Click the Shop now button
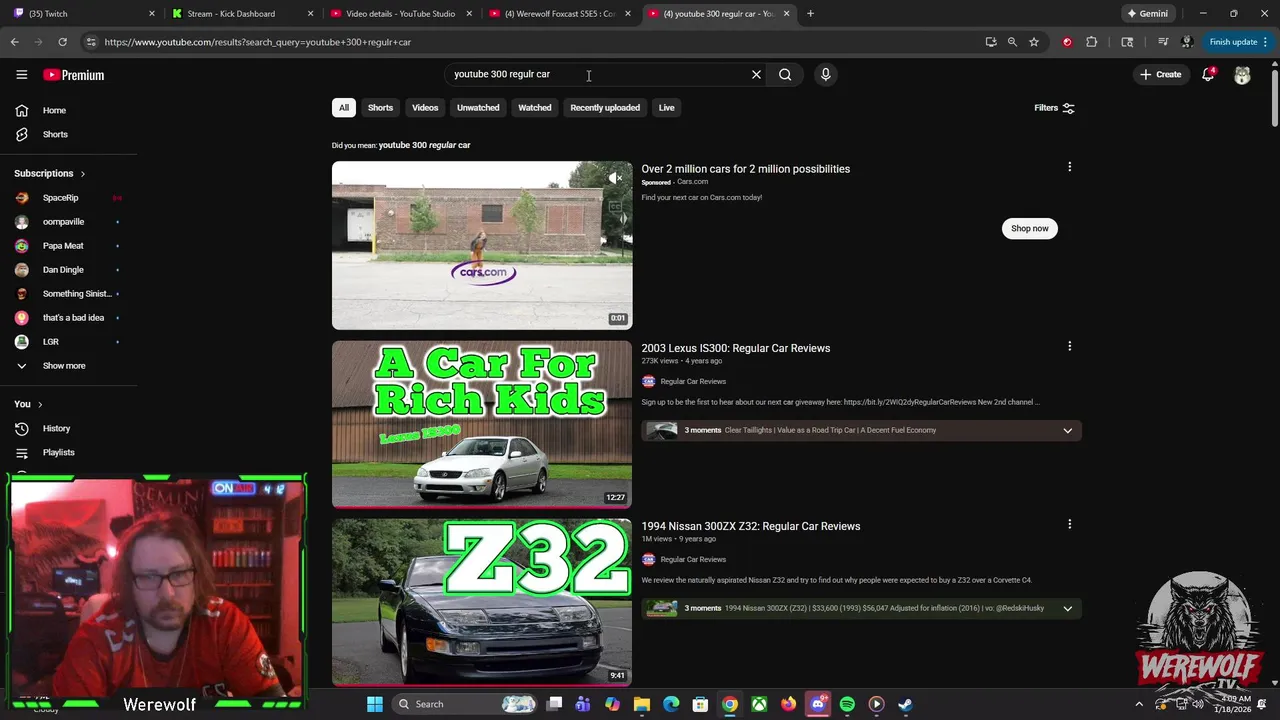Image resolution: width=1280 pixels, height=720 pixels. coord(1029,228)
